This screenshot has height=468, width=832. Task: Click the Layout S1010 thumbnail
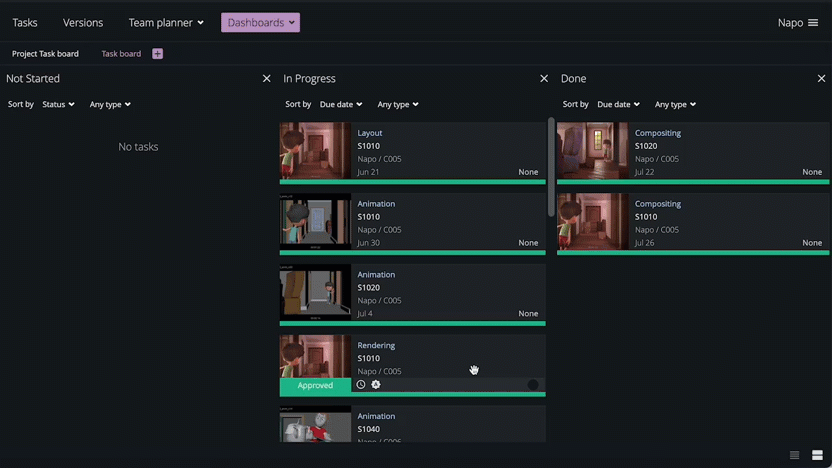(315, 151)
